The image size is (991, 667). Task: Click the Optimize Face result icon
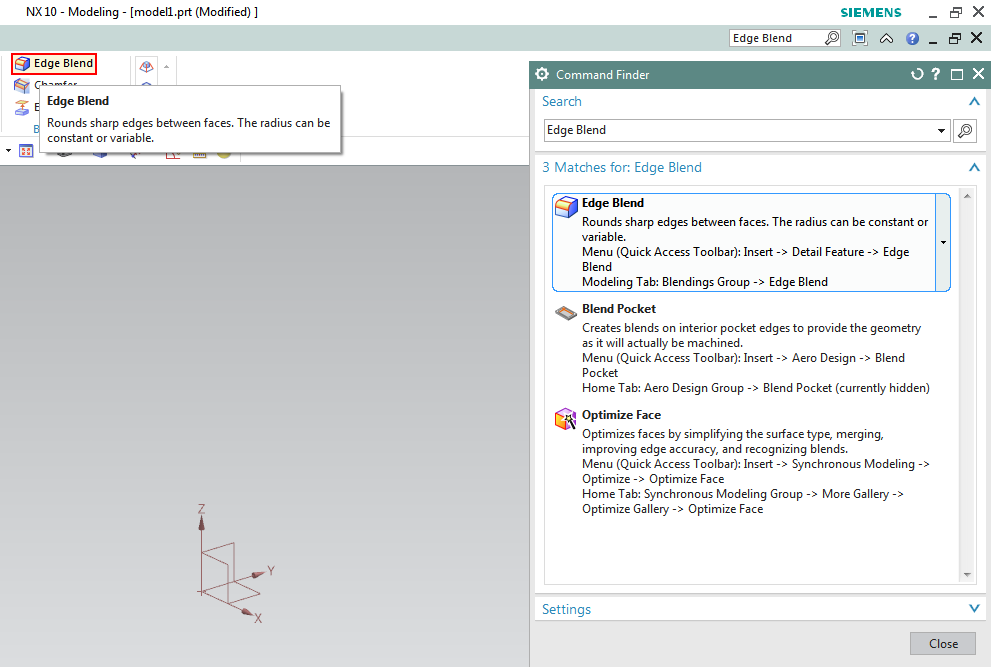pos(566,419)
